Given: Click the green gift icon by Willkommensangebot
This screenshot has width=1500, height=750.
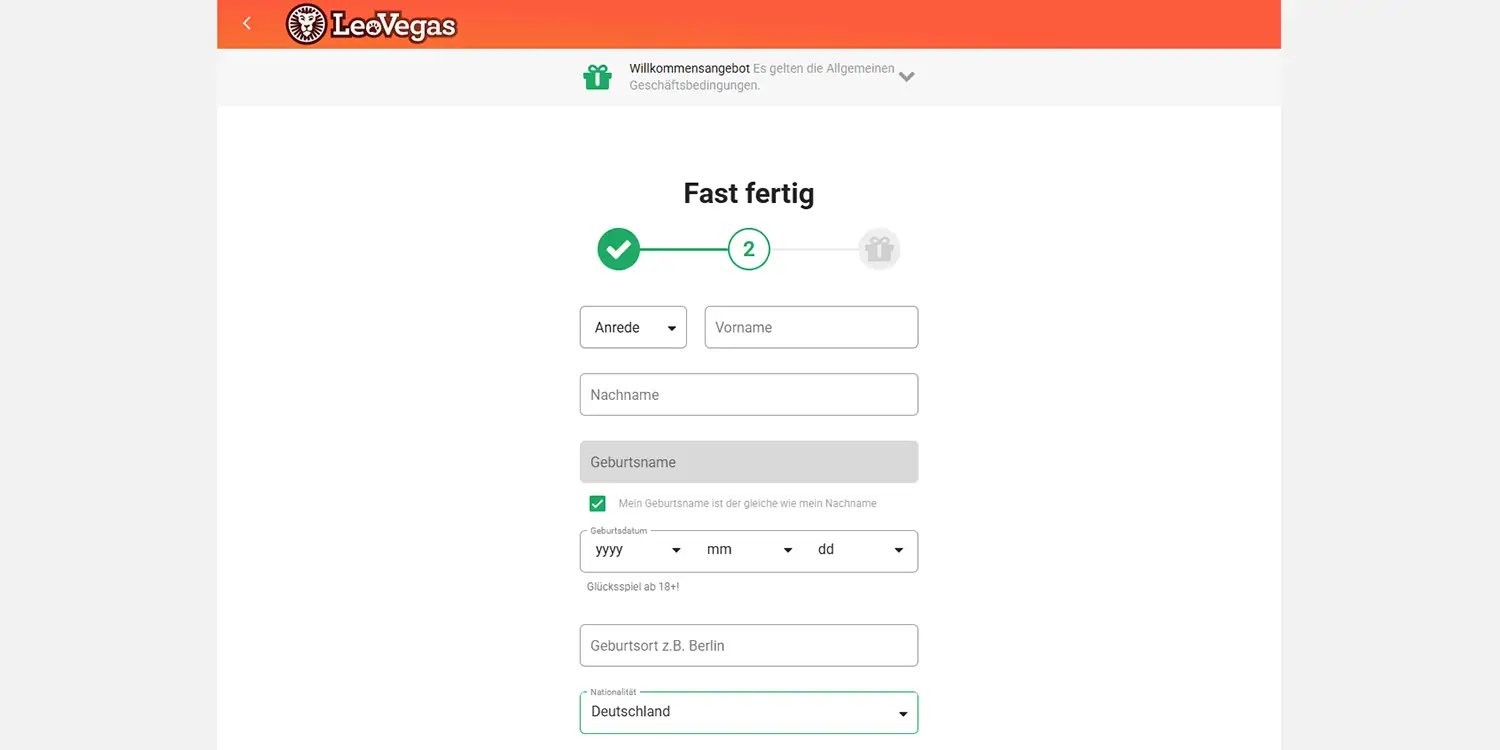Looking at the screenshot, I should [x=597, y=77].
